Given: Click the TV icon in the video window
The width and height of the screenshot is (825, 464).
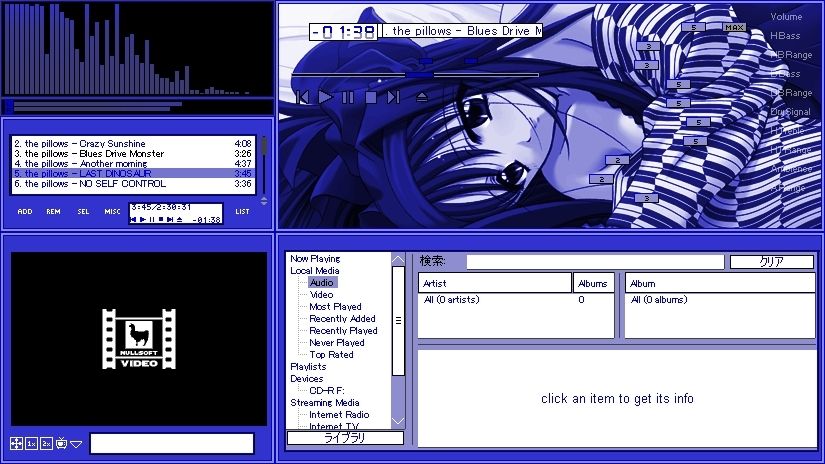Looking at the screenshot, I should 62,443.
